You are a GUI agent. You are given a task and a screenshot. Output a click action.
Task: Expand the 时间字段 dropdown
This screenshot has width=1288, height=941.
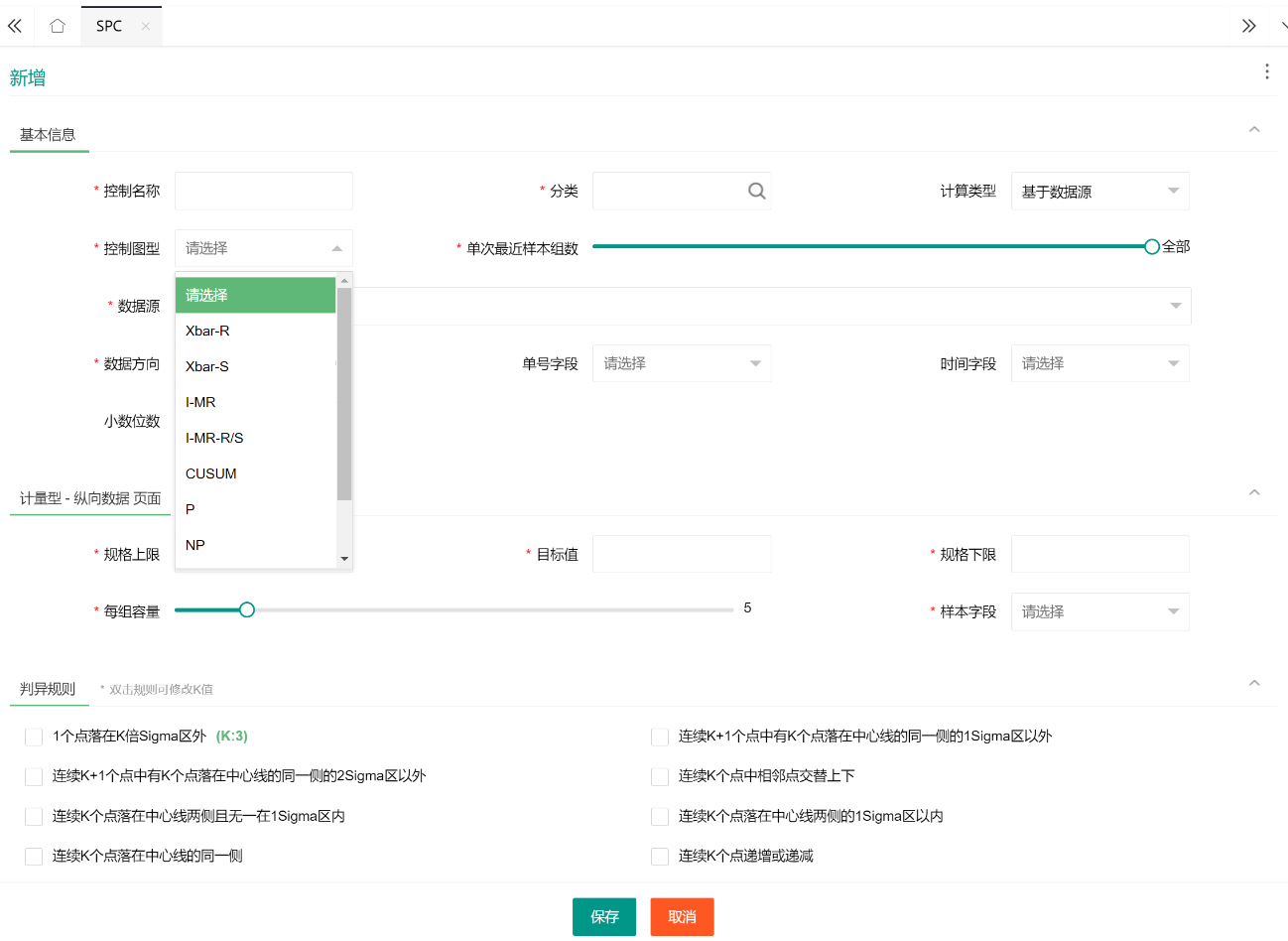pyautogui.click(x=1099, y=363)
